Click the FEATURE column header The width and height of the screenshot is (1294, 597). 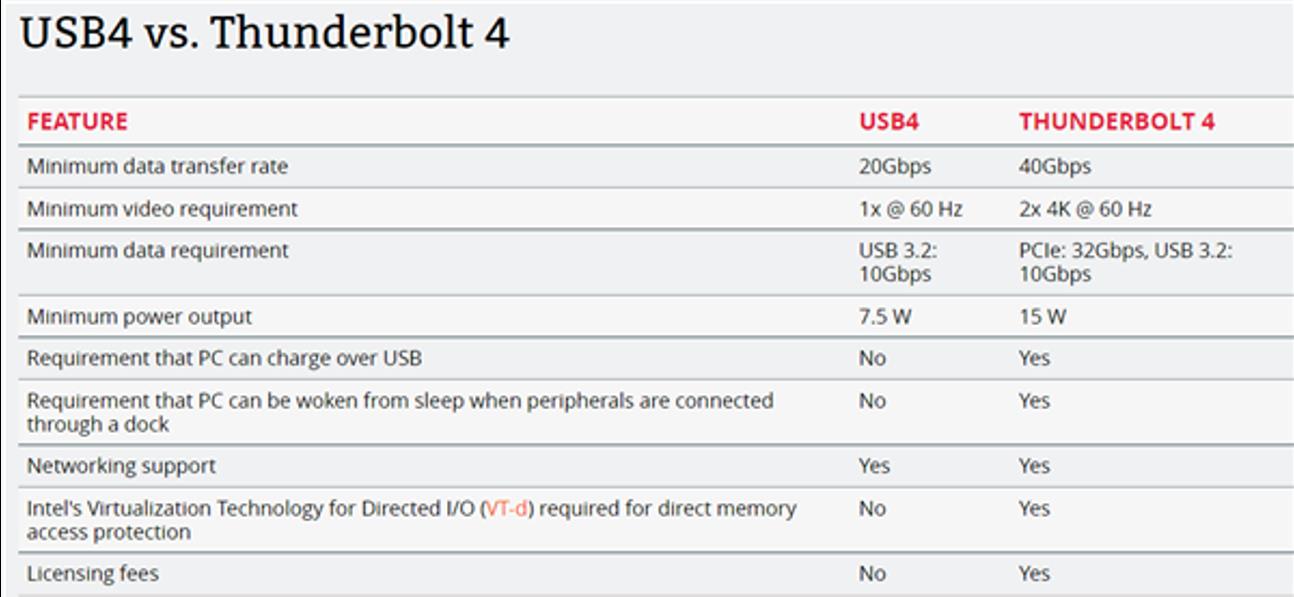77,122
